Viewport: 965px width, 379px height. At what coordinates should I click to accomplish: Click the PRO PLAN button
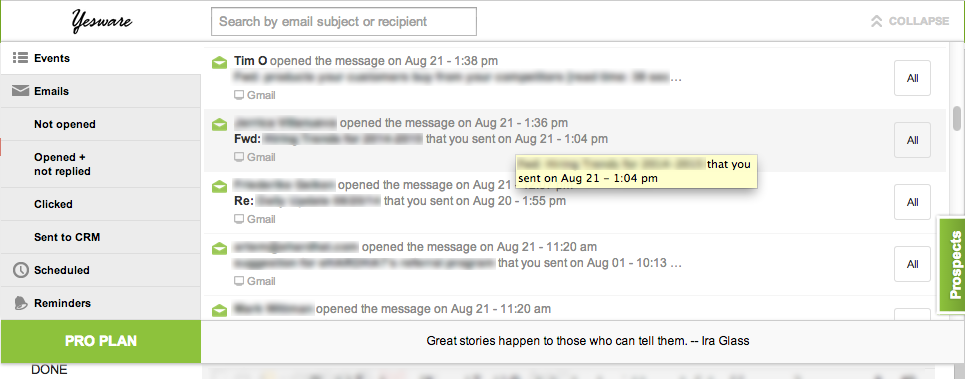(x=101, y=341)
